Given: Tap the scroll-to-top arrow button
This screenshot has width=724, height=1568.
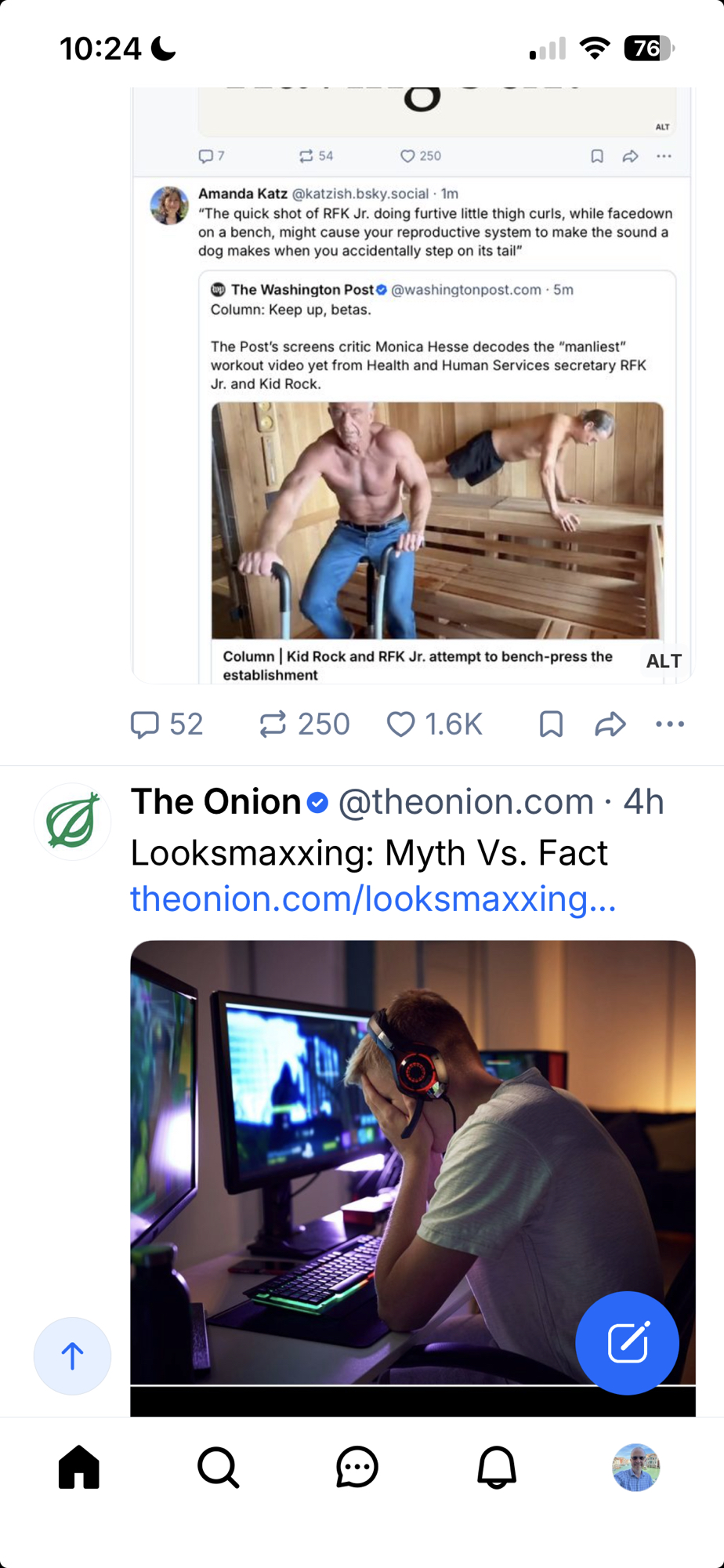Looking at the screenshot, I should [72, 1356].
